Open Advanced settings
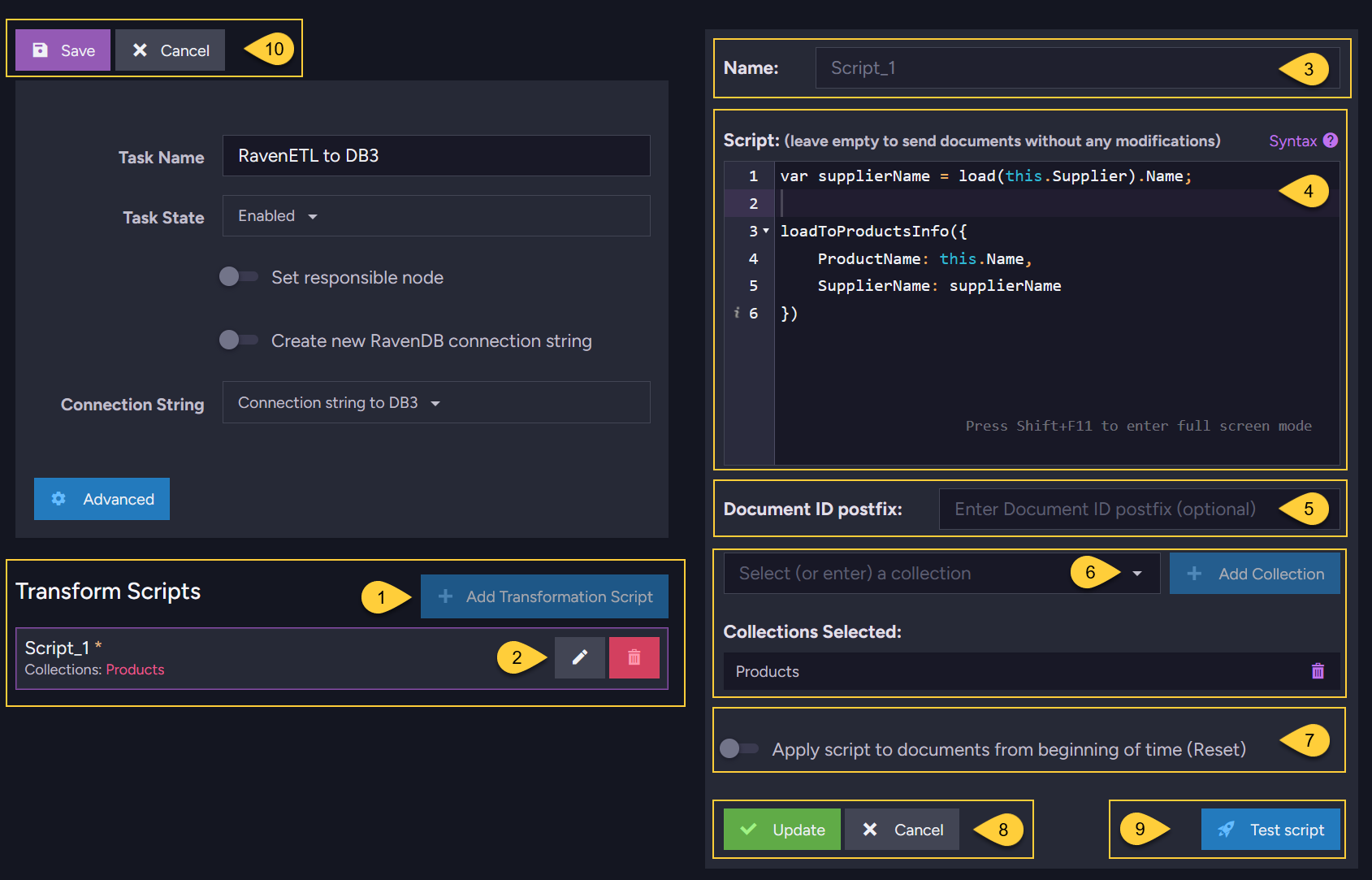 [102, 499]
